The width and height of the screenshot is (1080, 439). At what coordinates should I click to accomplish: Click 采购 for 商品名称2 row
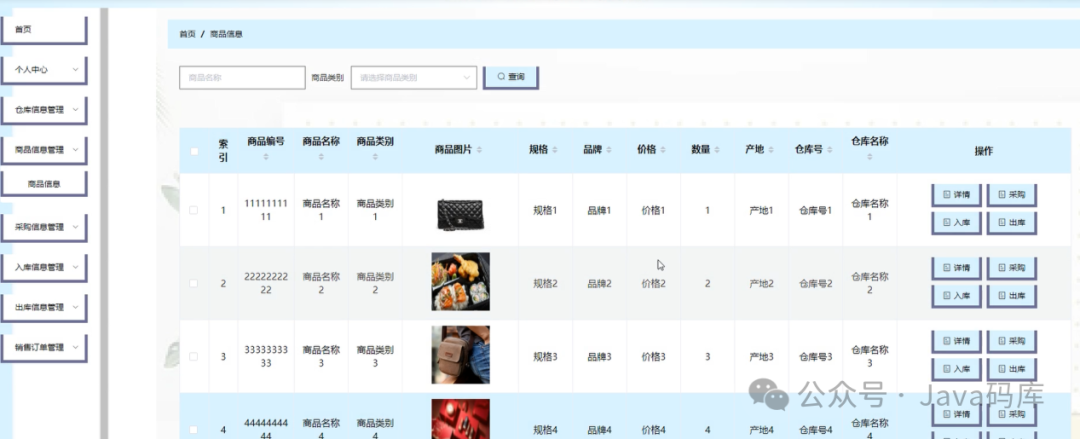1012,268
